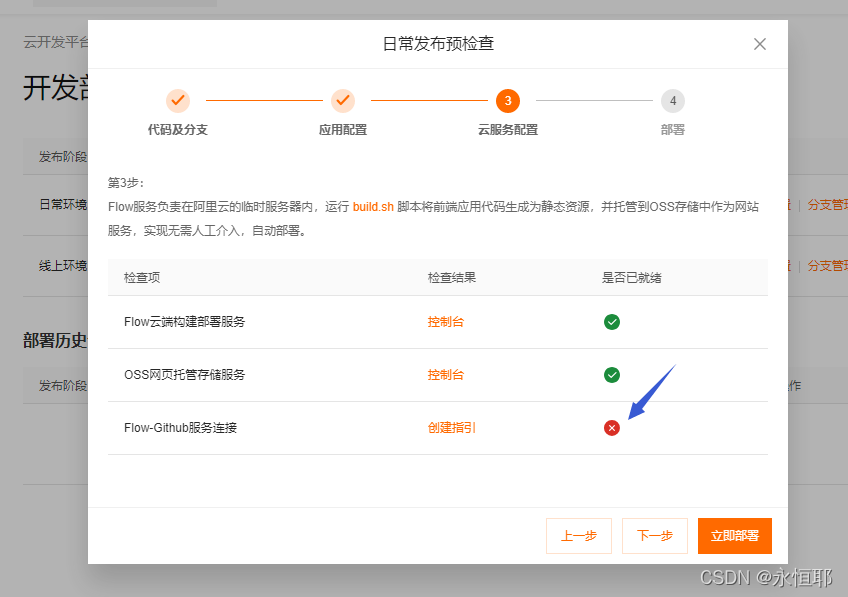This screenshot has height=597, width=848.
Task: Click the green ready icon for OSS网页托管存储服务
Action: point(612,375)
